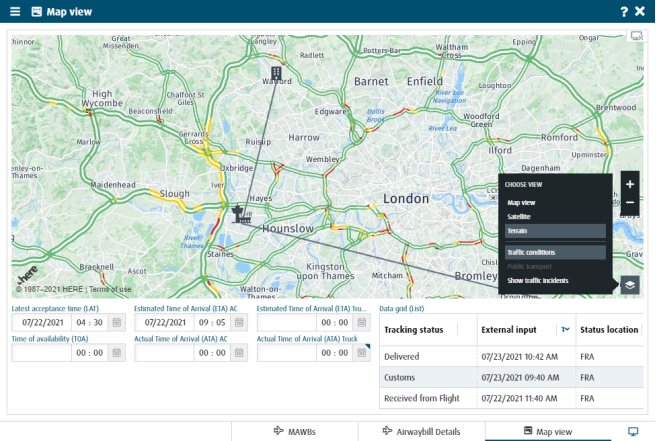Click the airport tower marker near Hounslow
Image resolution: width=656 pixels, height=441 pixels.
pos(240,214)
